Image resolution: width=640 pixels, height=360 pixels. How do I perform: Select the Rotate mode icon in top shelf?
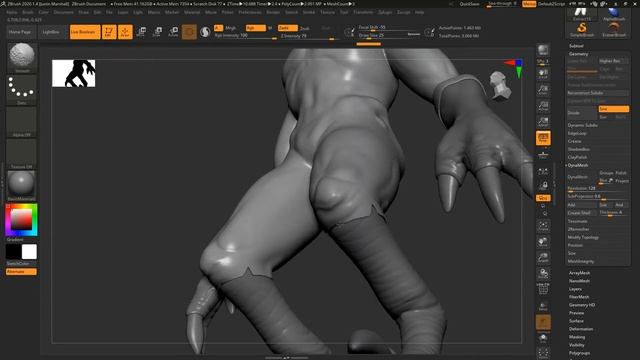[173, 31]
